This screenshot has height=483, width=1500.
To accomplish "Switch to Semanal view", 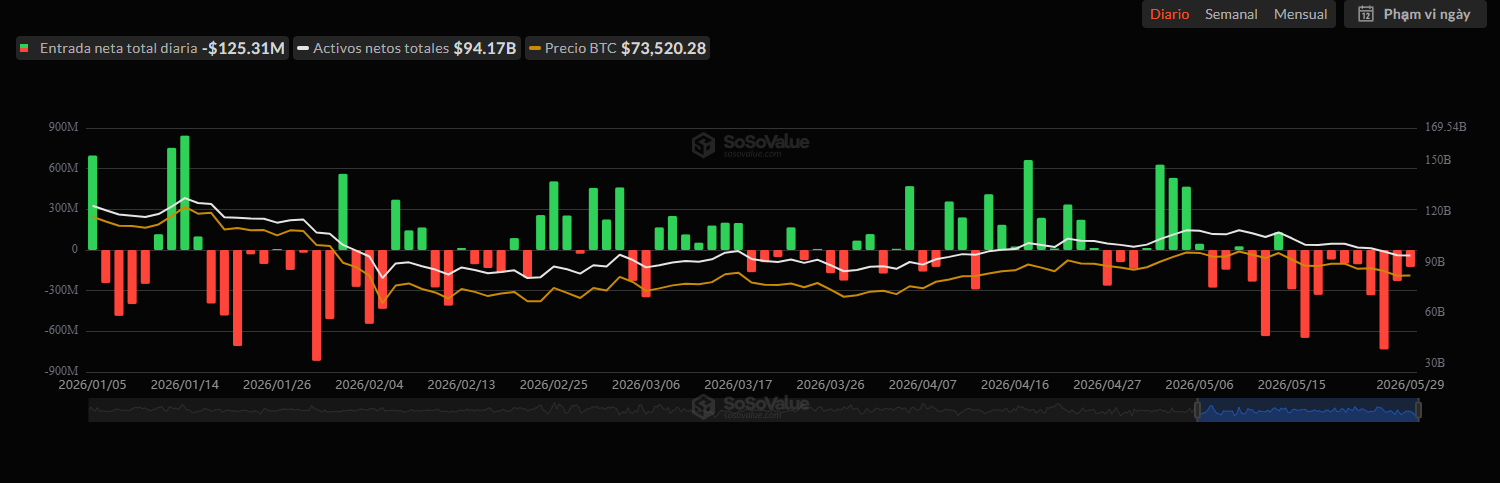I will tap(1231, 14).
